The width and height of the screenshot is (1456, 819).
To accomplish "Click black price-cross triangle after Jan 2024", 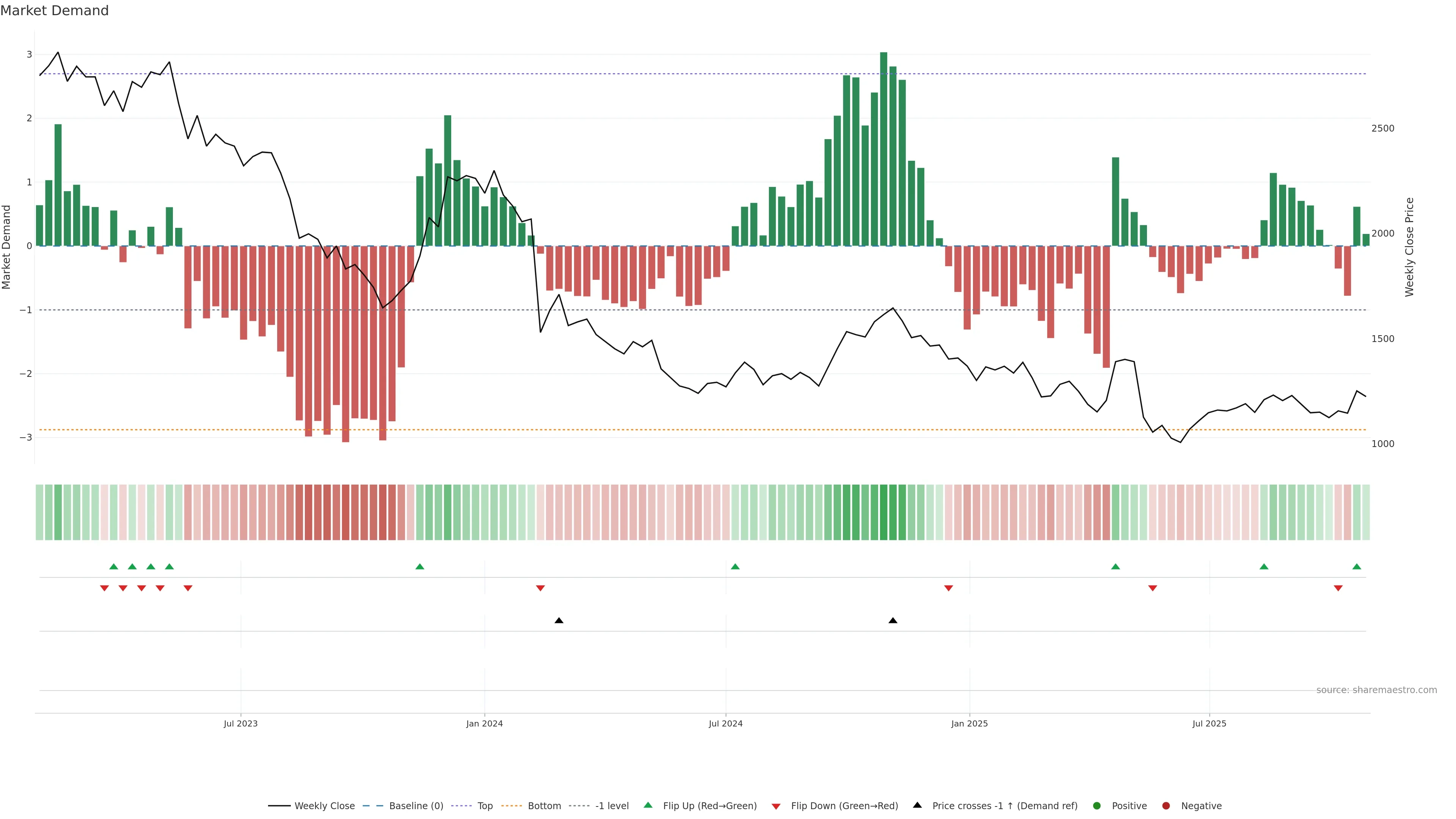I will point(559,621).
